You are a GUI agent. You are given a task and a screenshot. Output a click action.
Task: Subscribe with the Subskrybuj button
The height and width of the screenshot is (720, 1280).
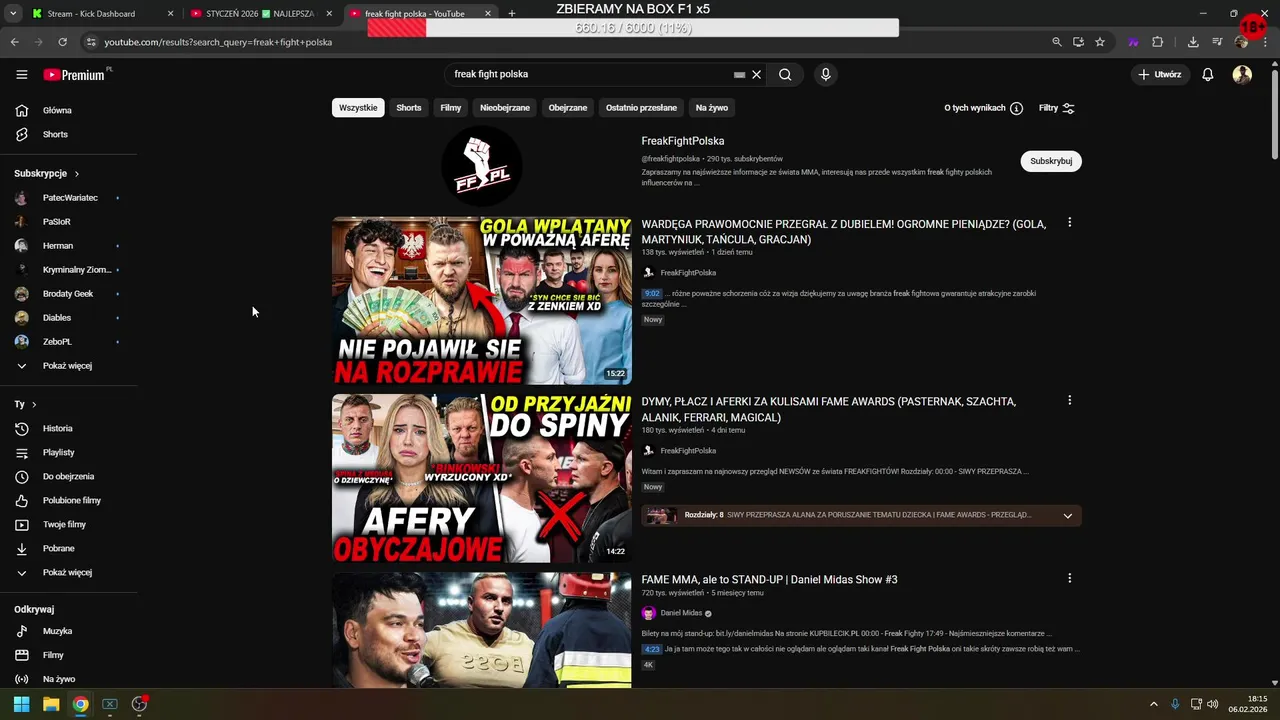click(x=1051, y=161)
